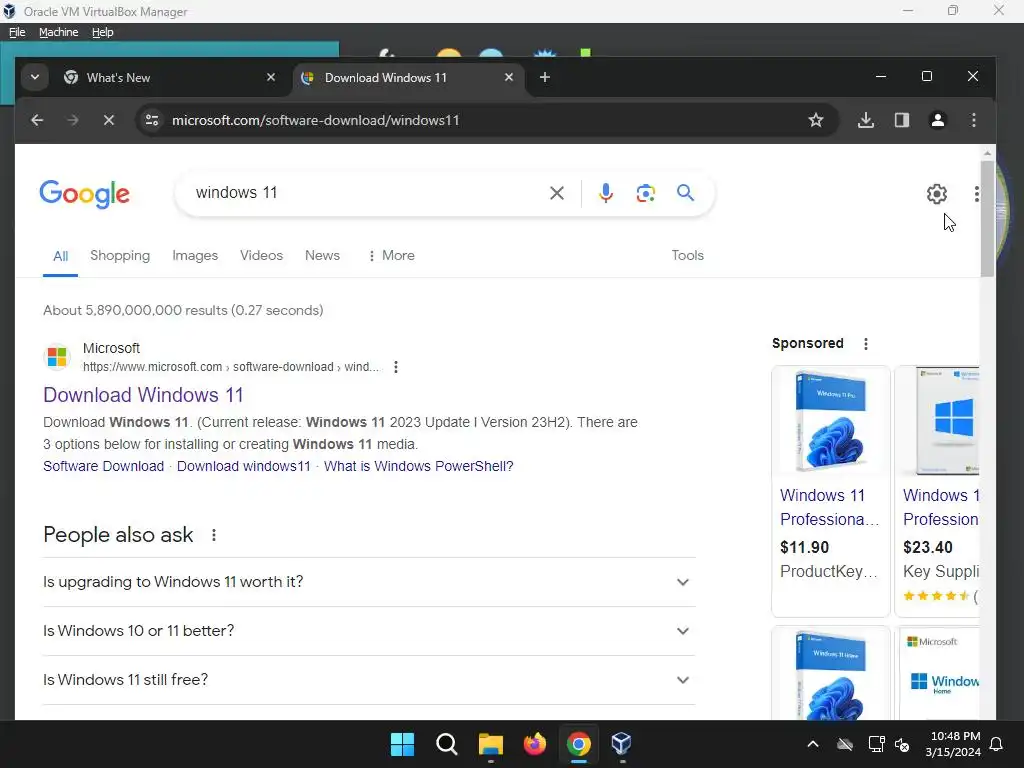Switch to News results tab
Screen dimensions: 1024x768
pyautogui.click(x=323, y=255)
